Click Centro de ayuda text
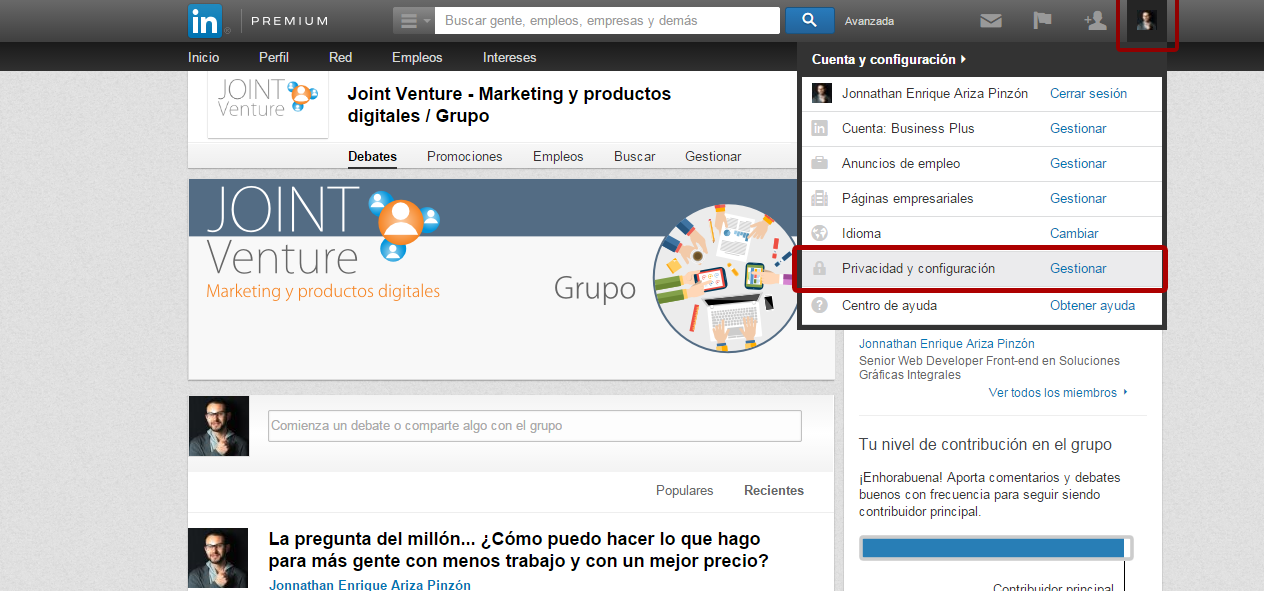The width and height of the screenshot is (1264, 591). coord(889,305)
